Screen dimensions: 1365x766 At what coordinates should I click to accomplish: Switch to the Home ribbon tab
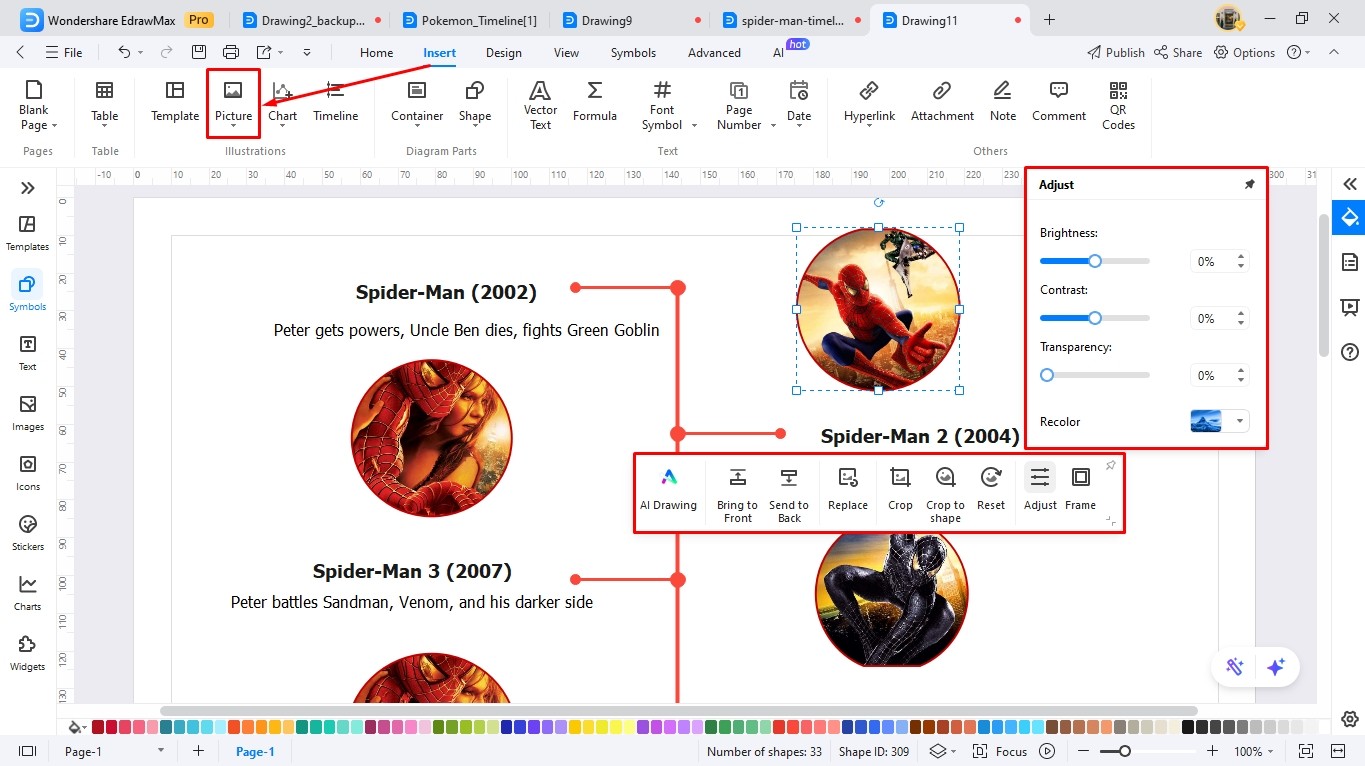(376, 53)
